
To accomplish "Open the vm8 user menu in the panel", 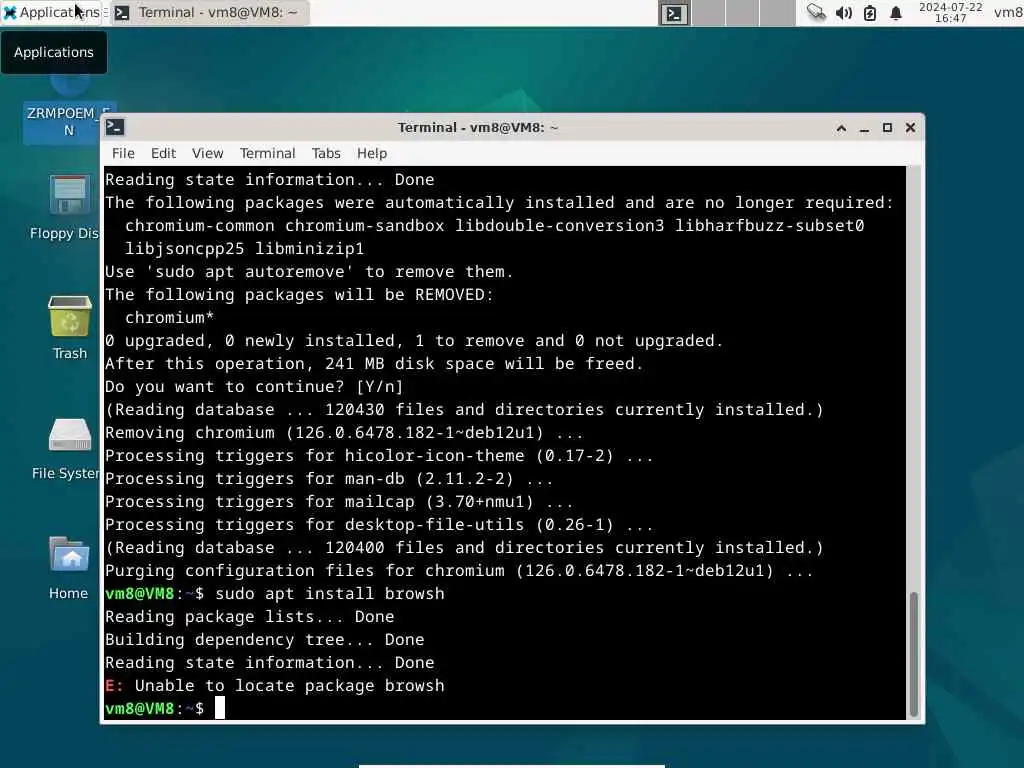I will pyautogui.click(x=1008, y=12).
